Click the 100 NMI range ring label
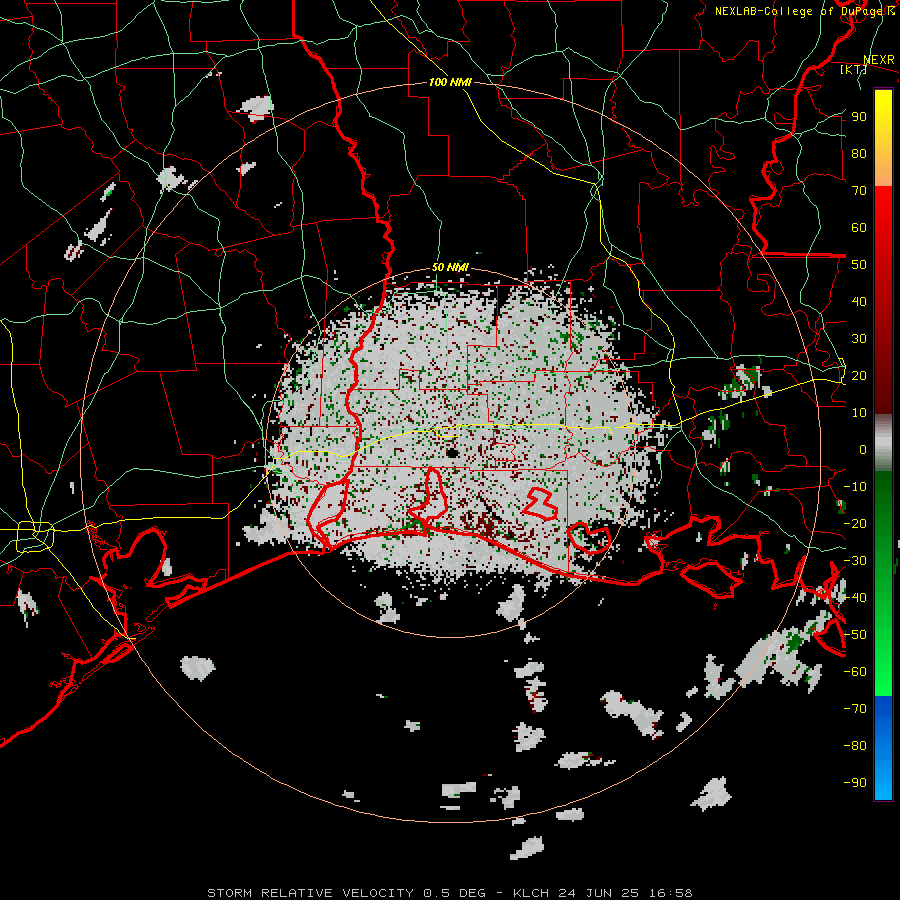Viewport: 900px width, 900px height. pyautogui.click(x=450, y=82)
